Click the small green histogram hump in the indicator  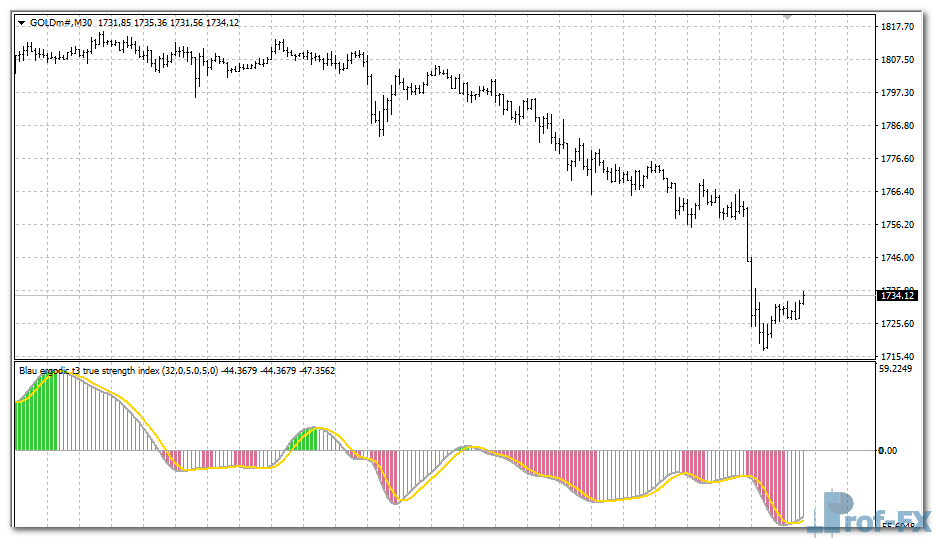coord(307,440)
